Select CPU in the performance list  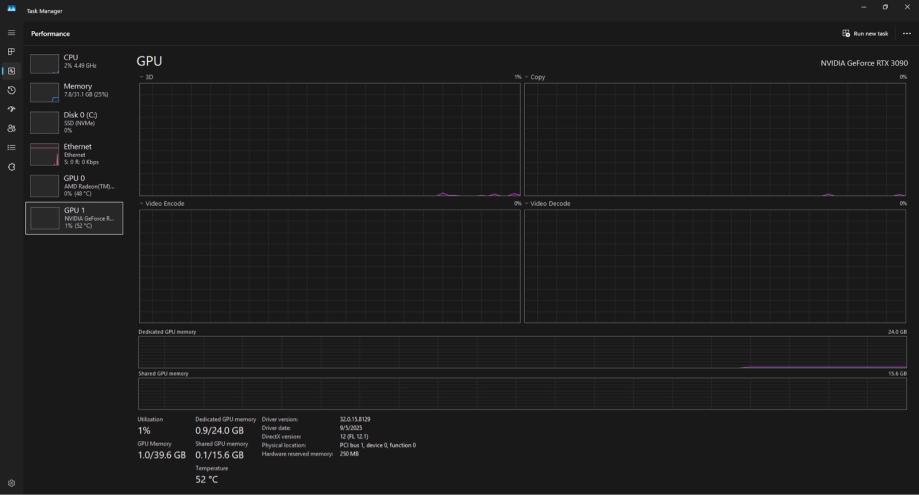click(x=74, y=62)
